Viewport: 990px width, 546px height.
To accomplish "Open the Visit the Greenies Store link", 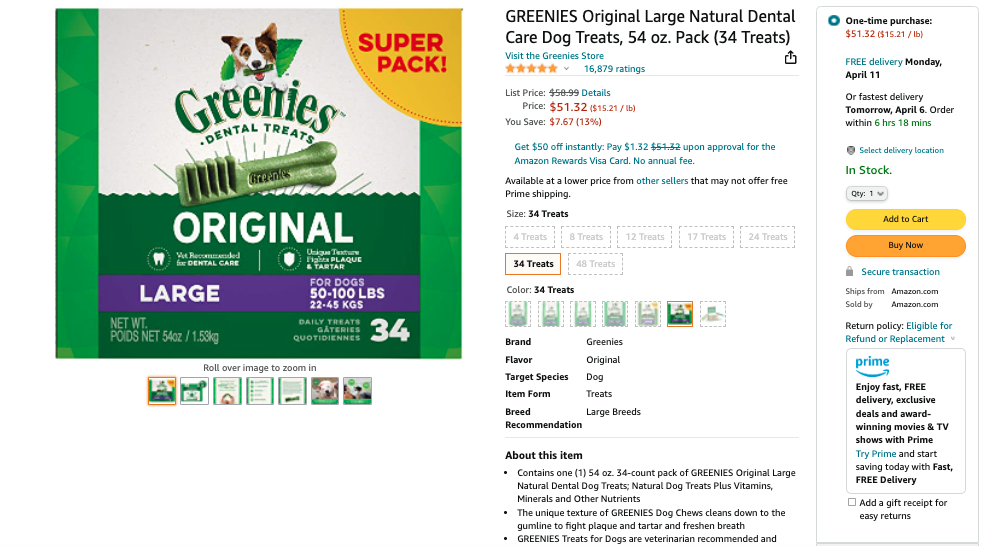I will click(554, 56).
